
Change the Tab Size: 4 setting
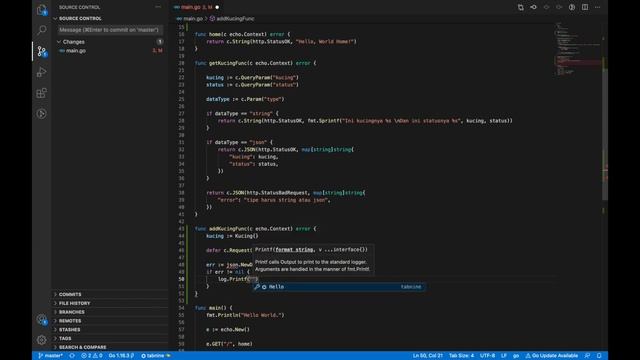point(461,356)
